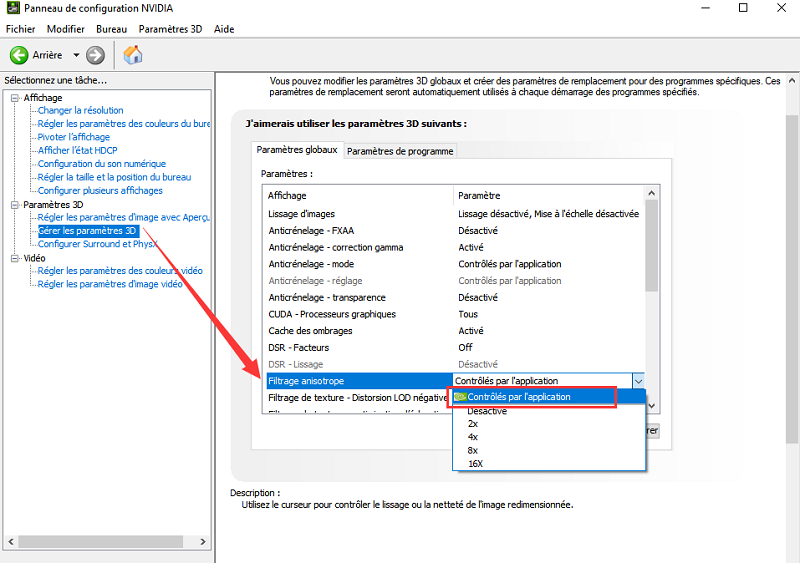Click the task pane horizontal scrollbar thumb
This screenshot has width=800, height=563.
tap(101, 542)
